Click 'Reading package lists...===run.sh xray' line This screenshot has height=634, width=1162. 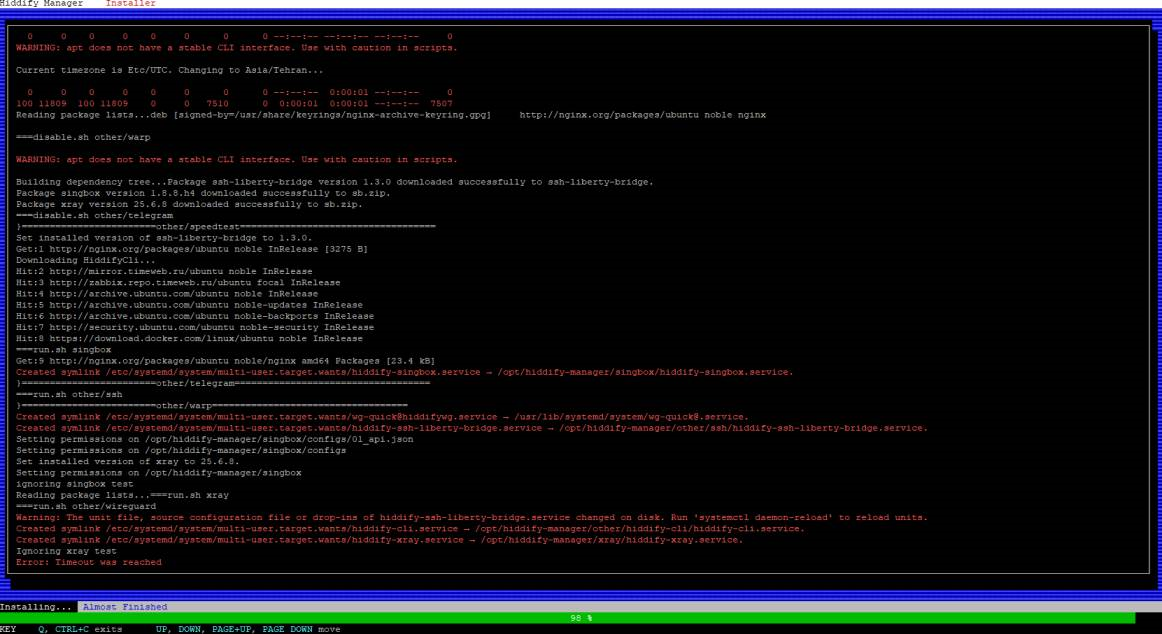(122, 495)
